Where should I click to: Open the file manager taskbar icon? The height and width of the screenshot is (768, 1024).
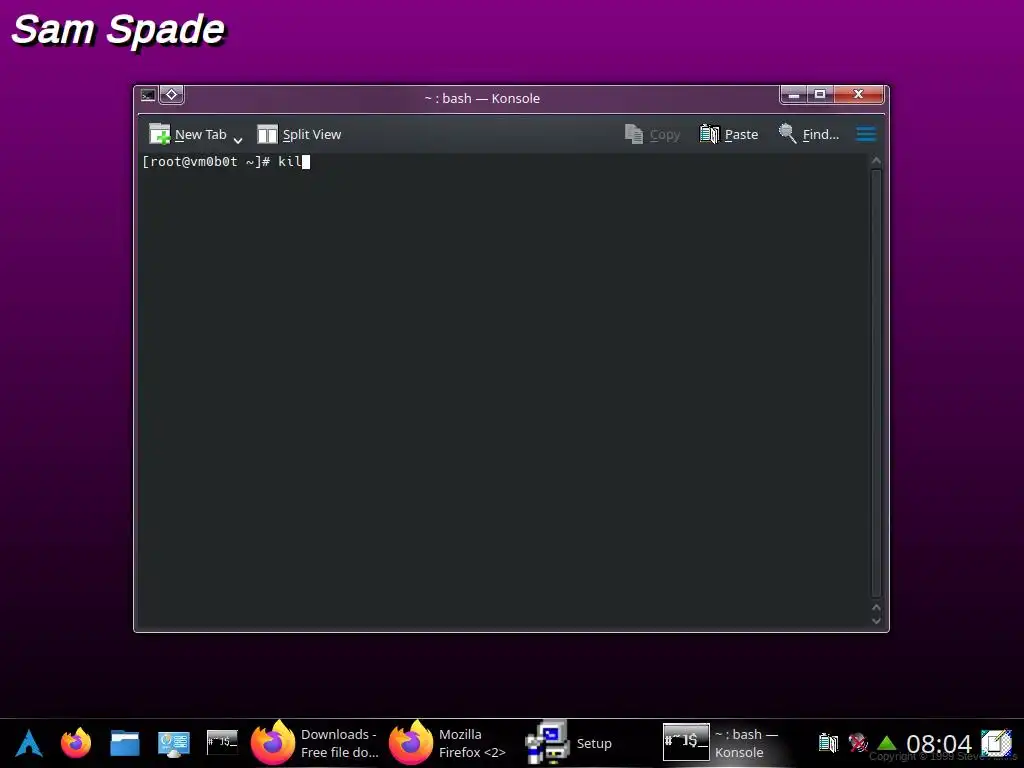click(125, 743)
